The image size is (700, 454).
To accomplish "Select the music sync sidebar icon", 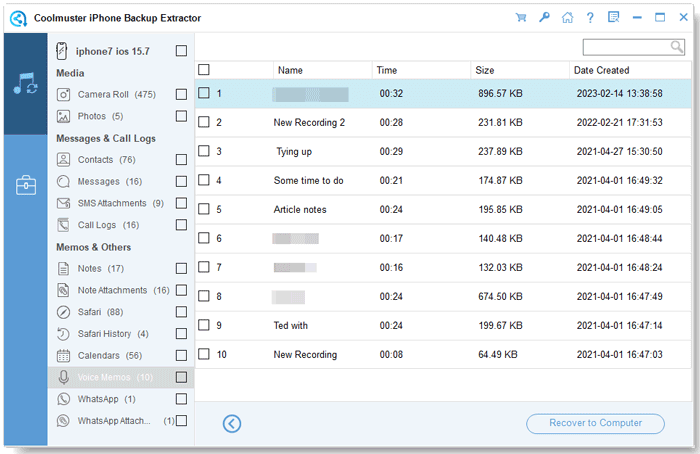I will click(25, 83).
